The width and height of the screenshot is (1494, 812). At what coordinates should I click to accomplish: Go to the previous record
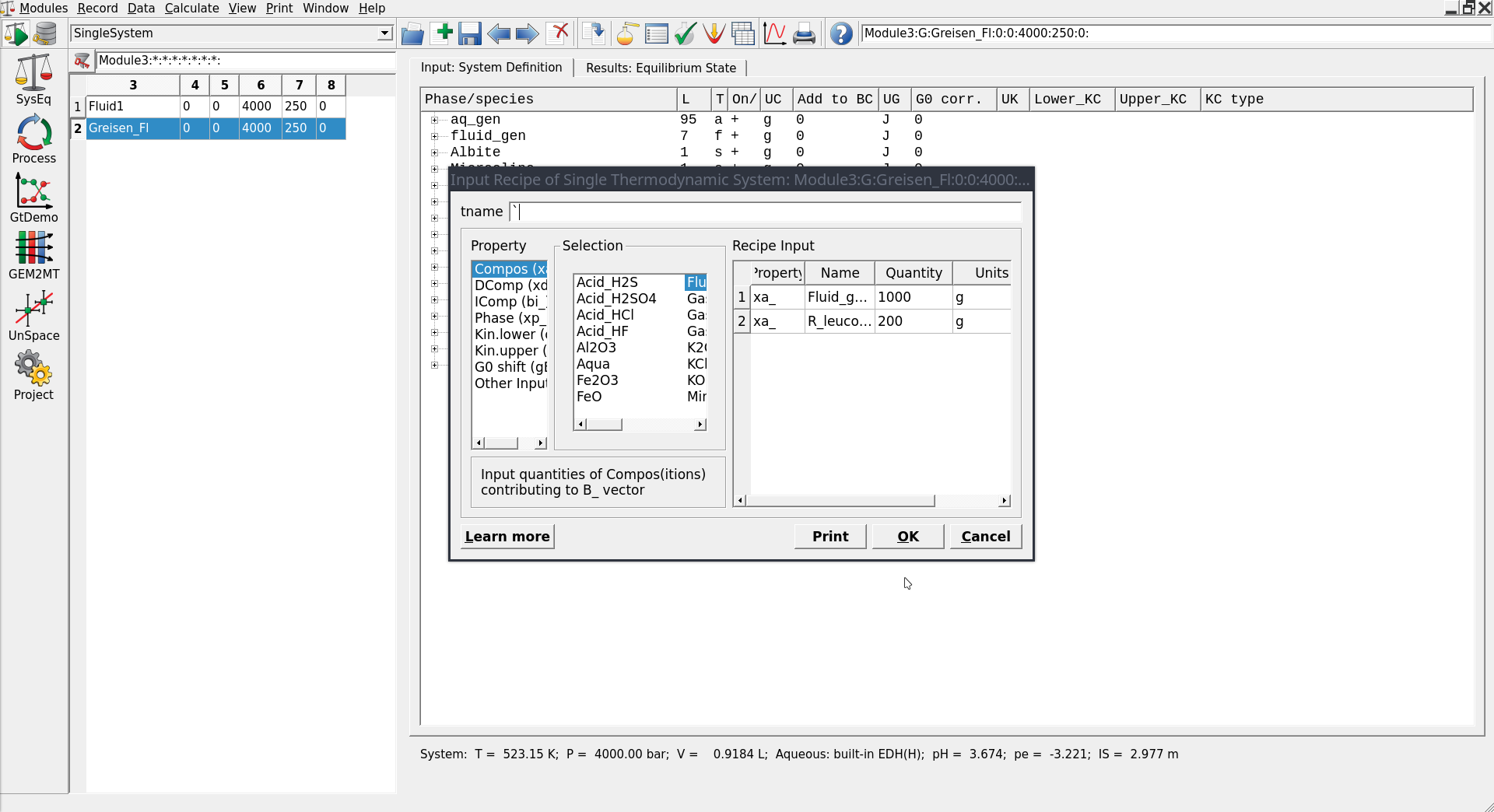pyautogui.click(x=499, y=33)
